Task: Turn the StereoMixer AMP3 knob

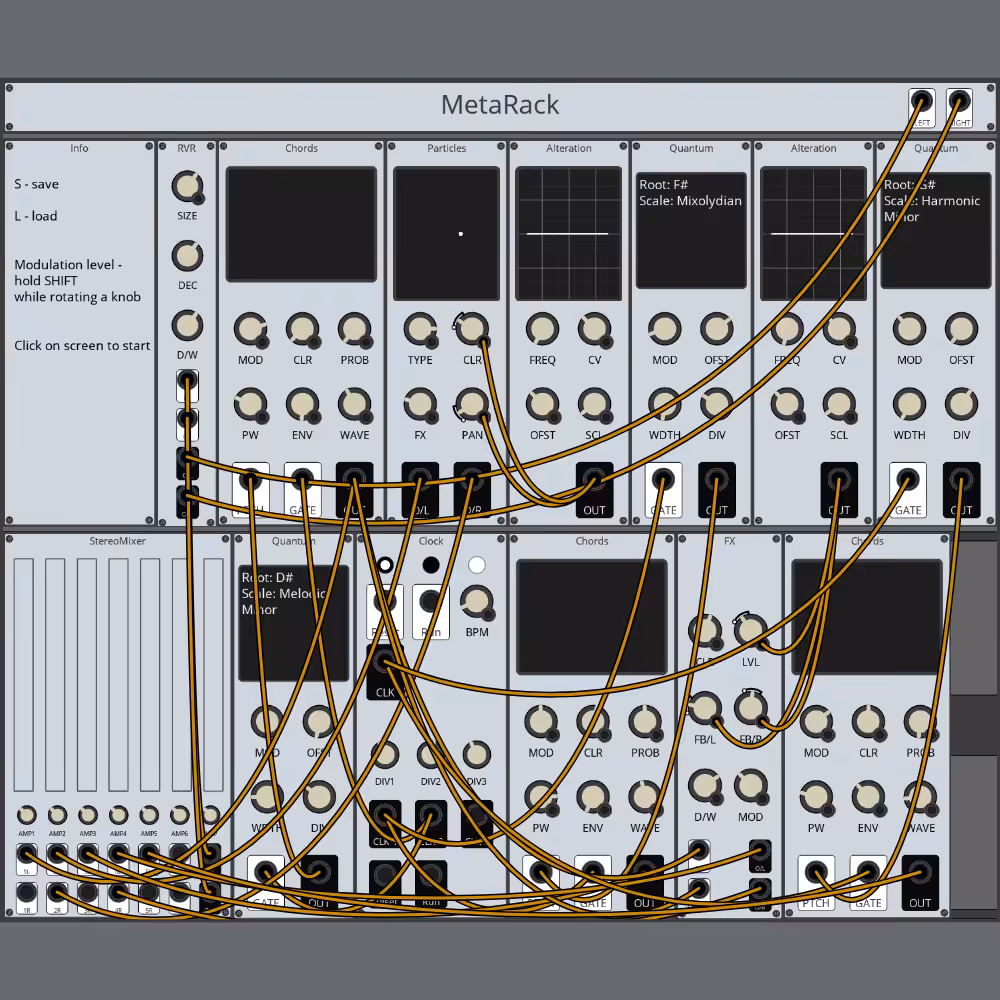Action: [87, 814]
